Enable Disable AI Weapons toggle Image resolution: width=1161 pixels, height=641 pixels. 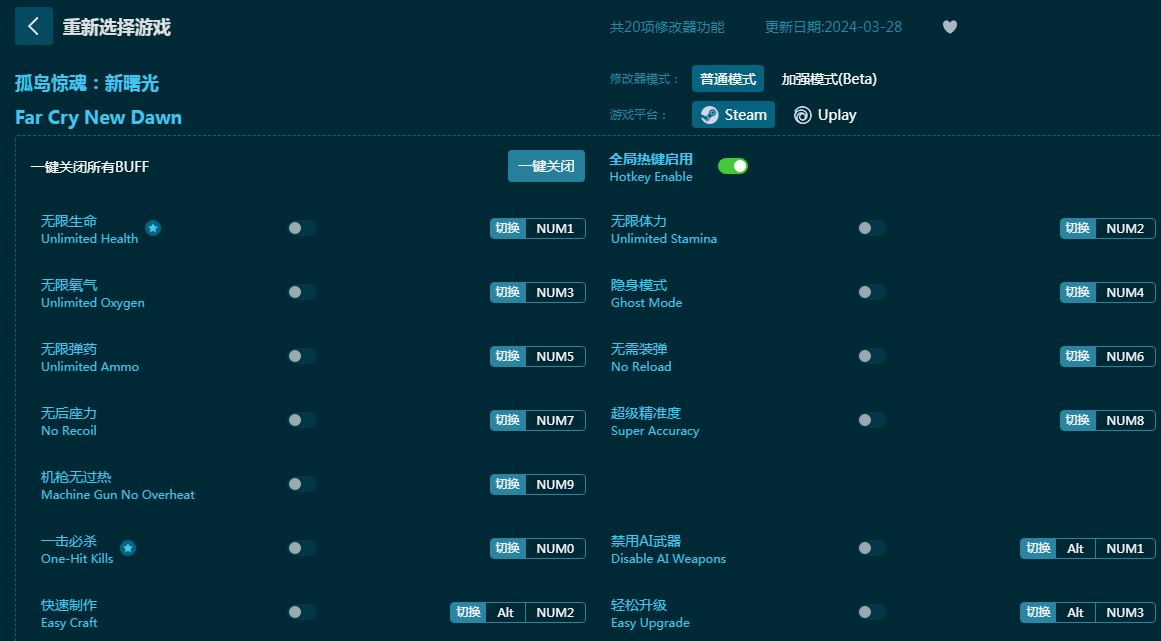(871, 548)
